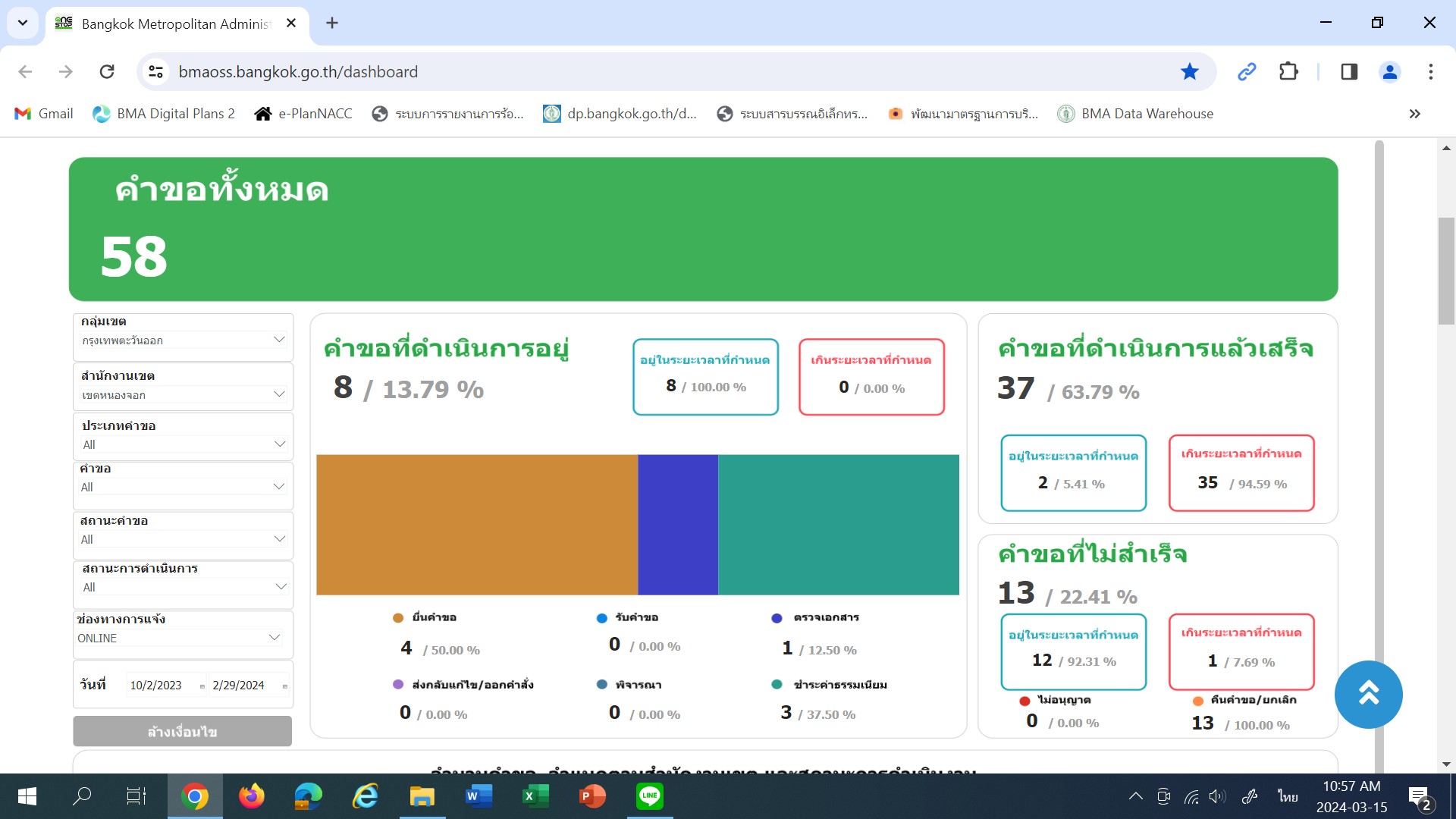Click the teal segment of the status bar chart
This screenshot has width=1456, height=819.
(838, 525)
